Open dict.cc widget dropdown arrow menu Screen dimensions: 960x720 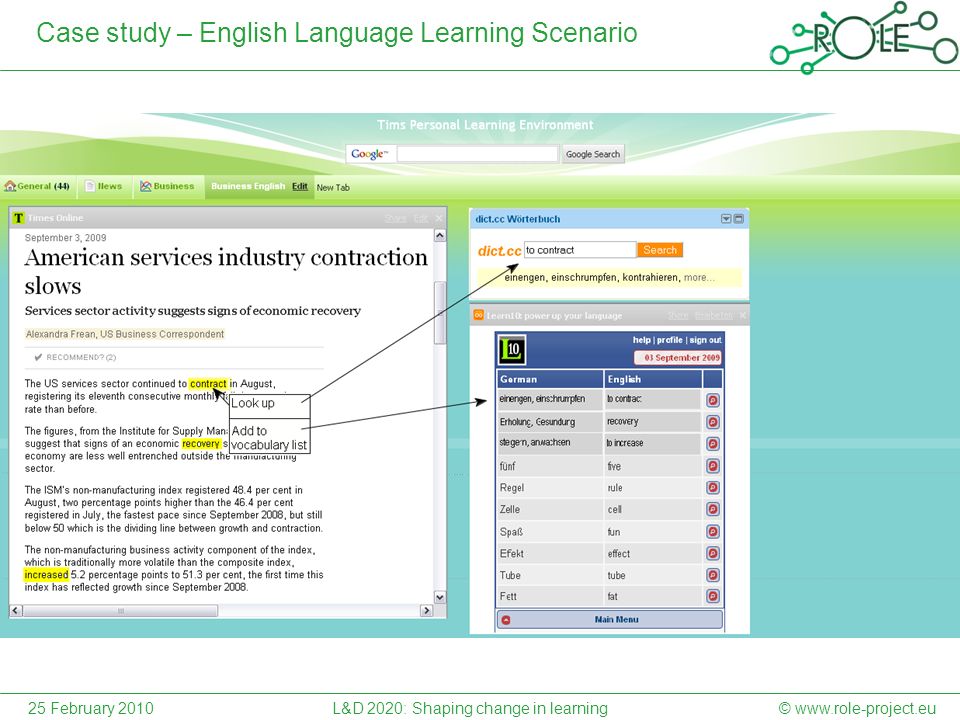tap(726, 219)
